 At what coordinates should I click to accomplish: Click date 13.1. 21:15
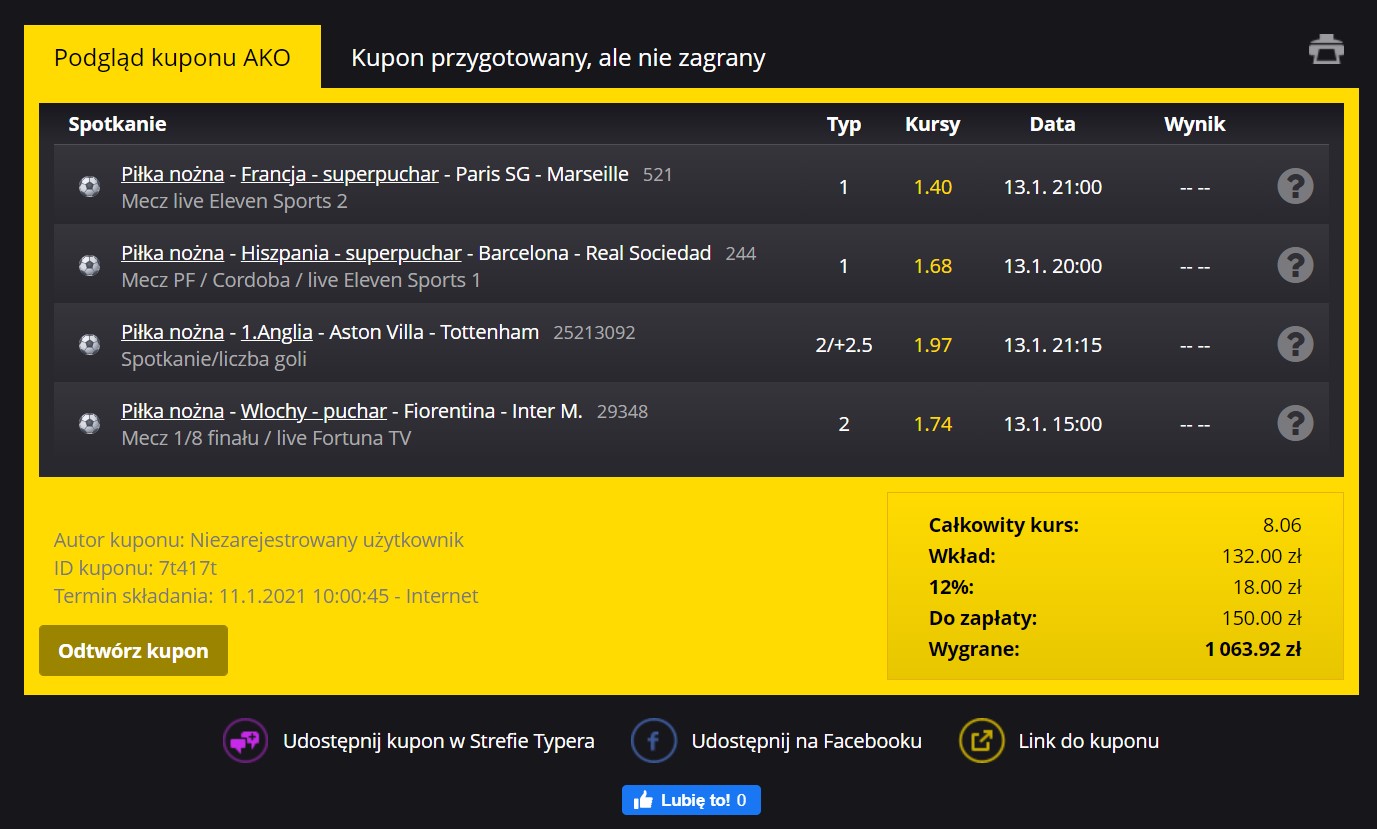(1053, 345)
